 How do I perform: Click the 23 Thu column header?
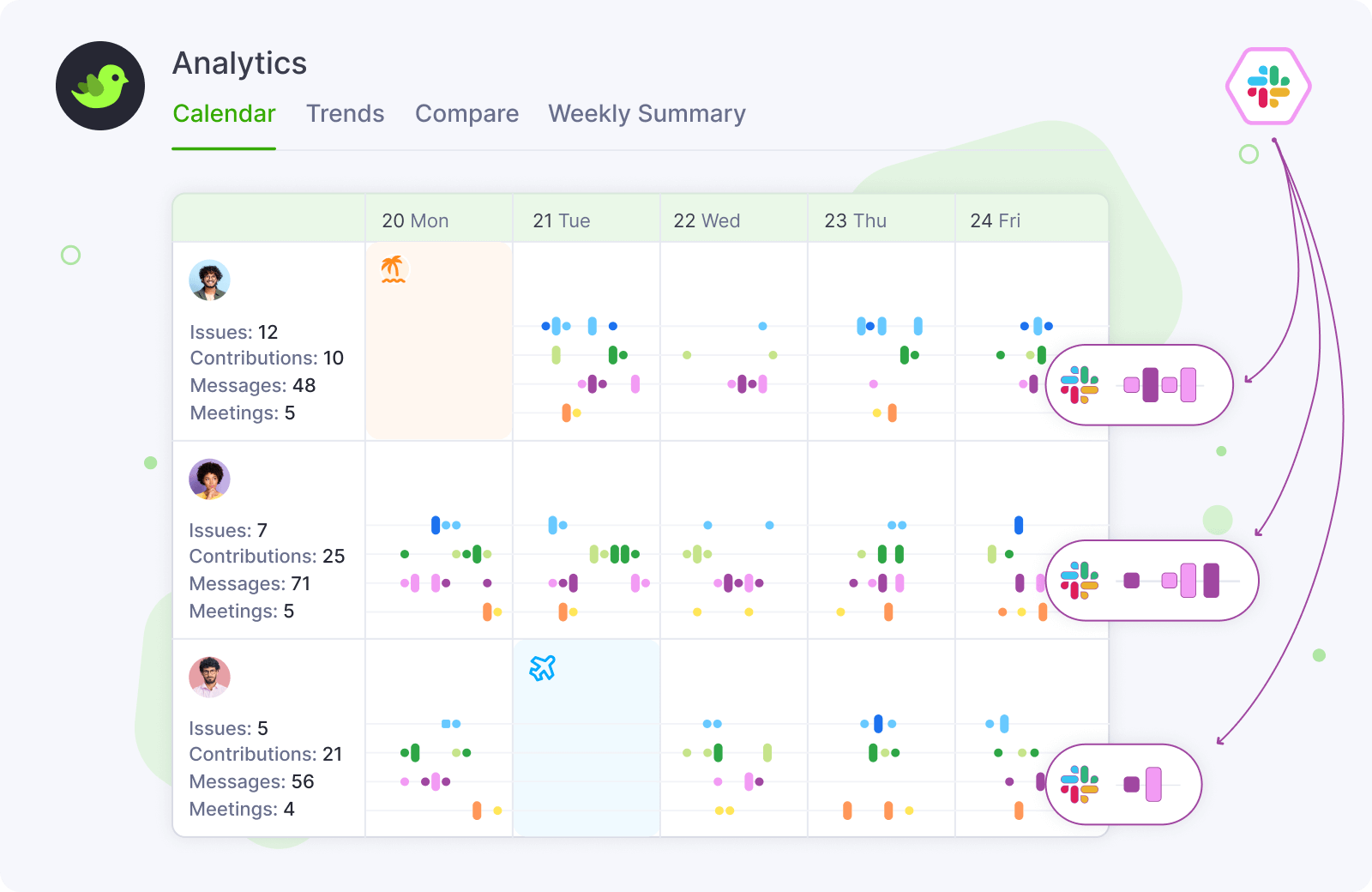pyautogui.click(x=855, y=220)
